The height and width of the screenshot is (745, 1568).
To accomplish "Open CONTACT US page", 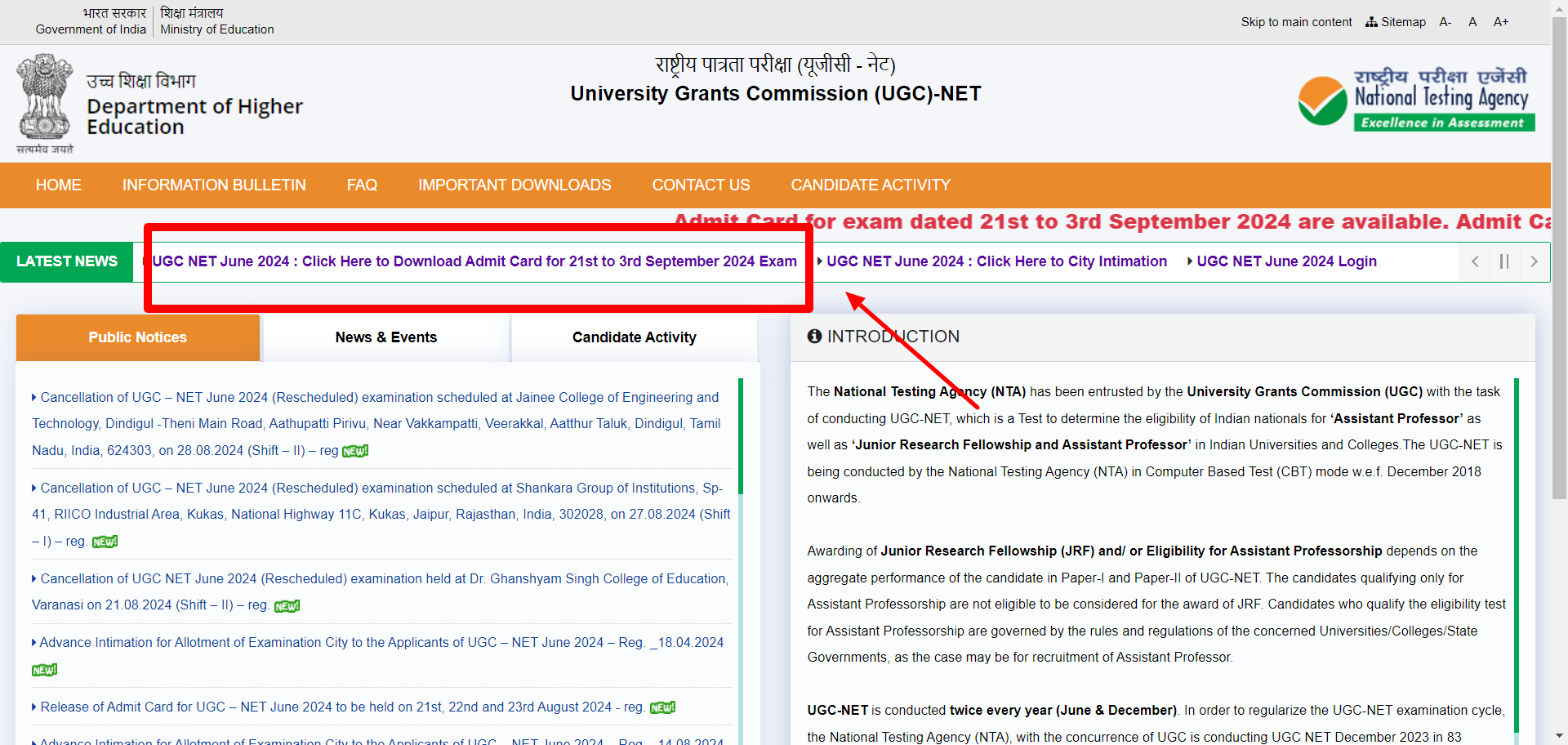I will coord(701,185).
